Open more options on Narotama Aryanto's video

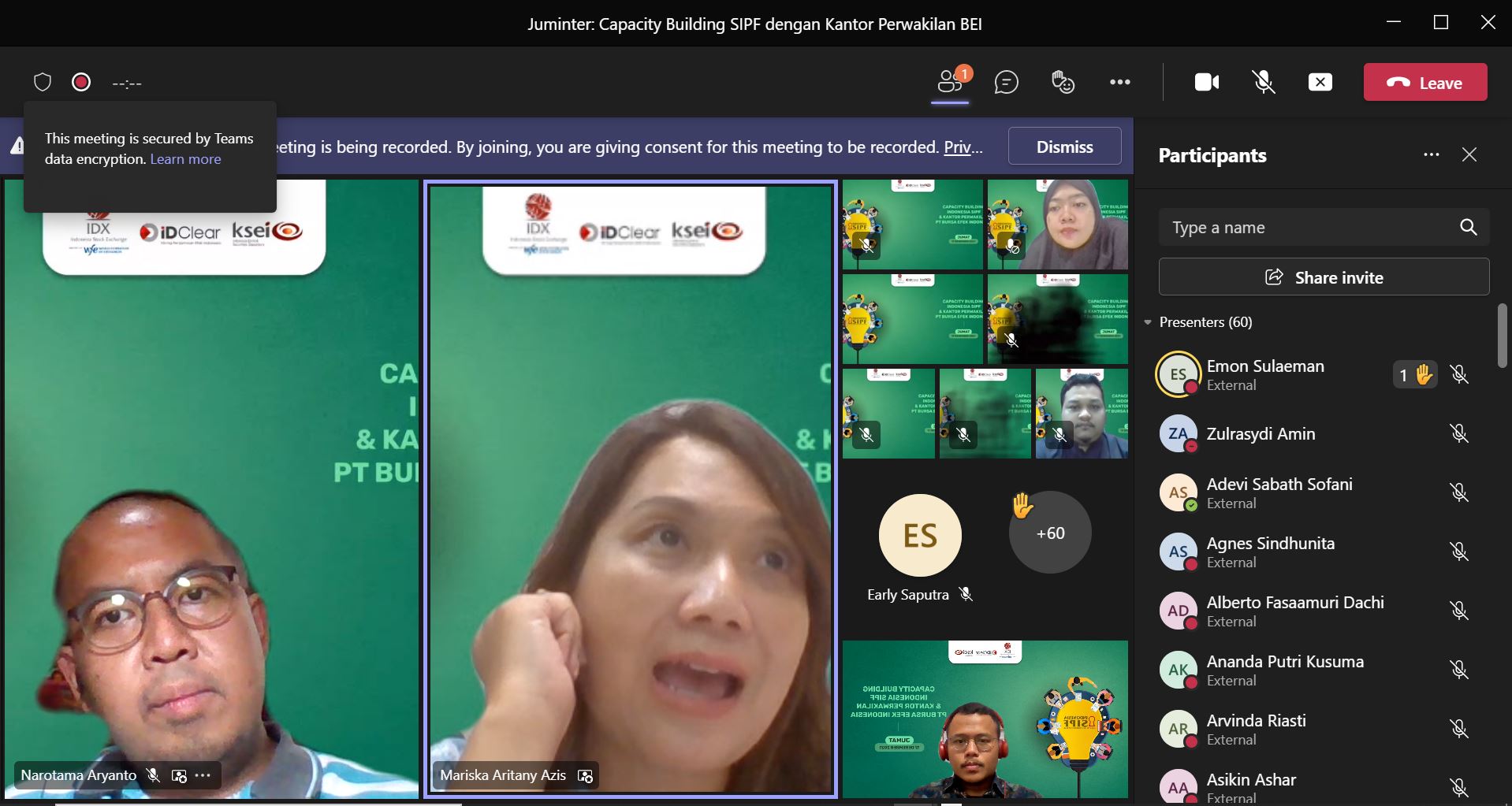(203, 775)
